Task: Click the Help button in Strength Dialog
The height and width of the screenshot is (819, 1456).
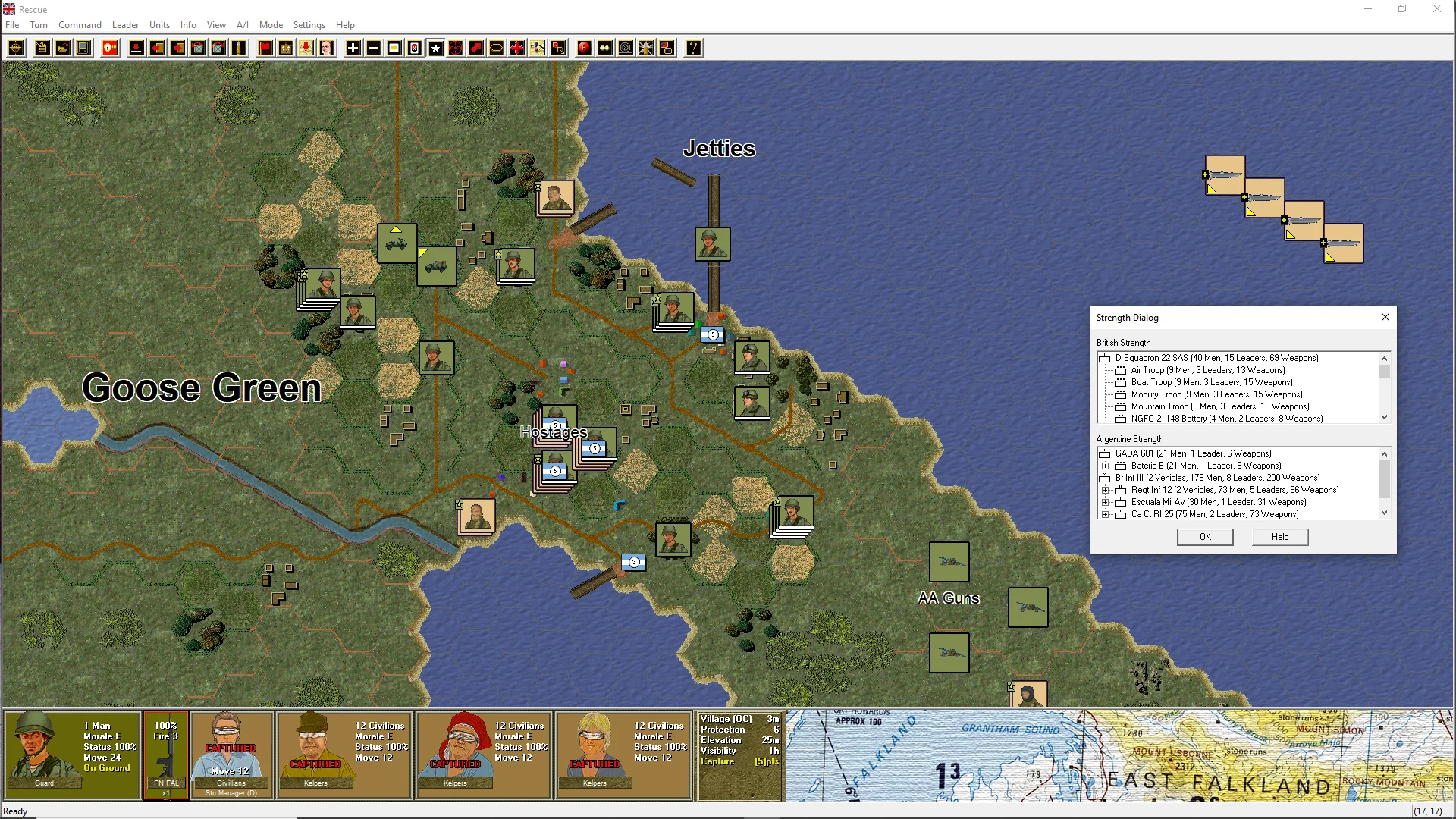Action: (1279, 537)
